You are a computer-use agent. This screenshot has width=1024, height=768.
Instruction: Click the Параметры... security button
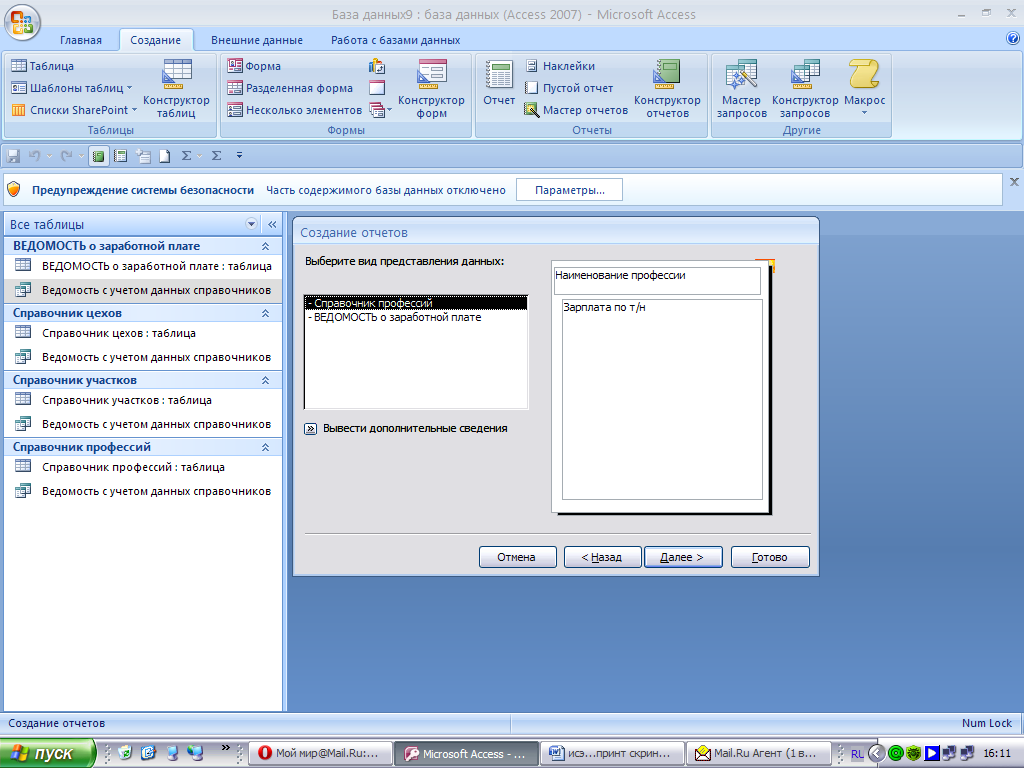[569, 190]
